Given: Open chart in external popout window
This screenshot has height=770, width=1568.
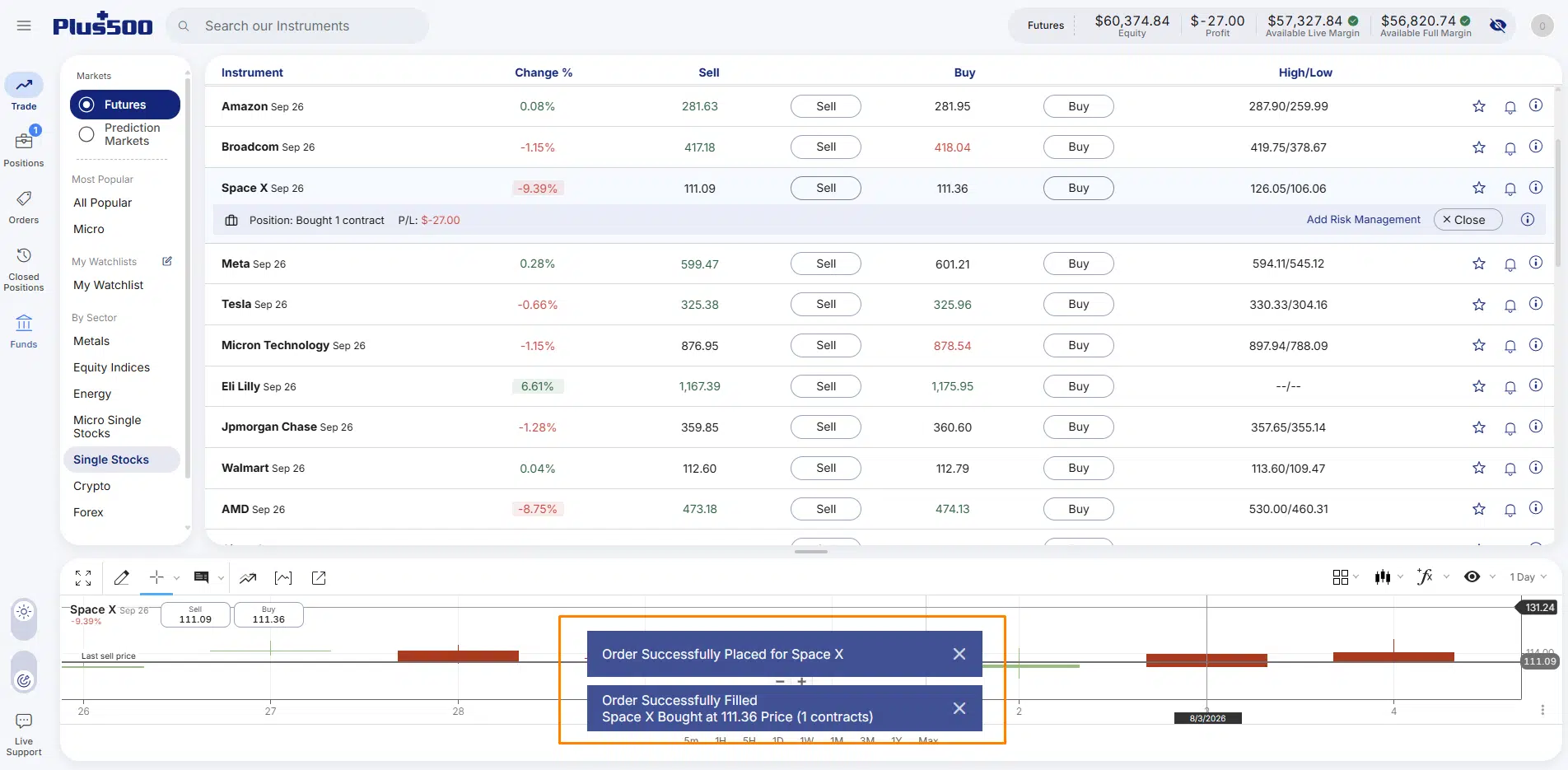Looking at the screenshot, I should (x=319, y=578).
